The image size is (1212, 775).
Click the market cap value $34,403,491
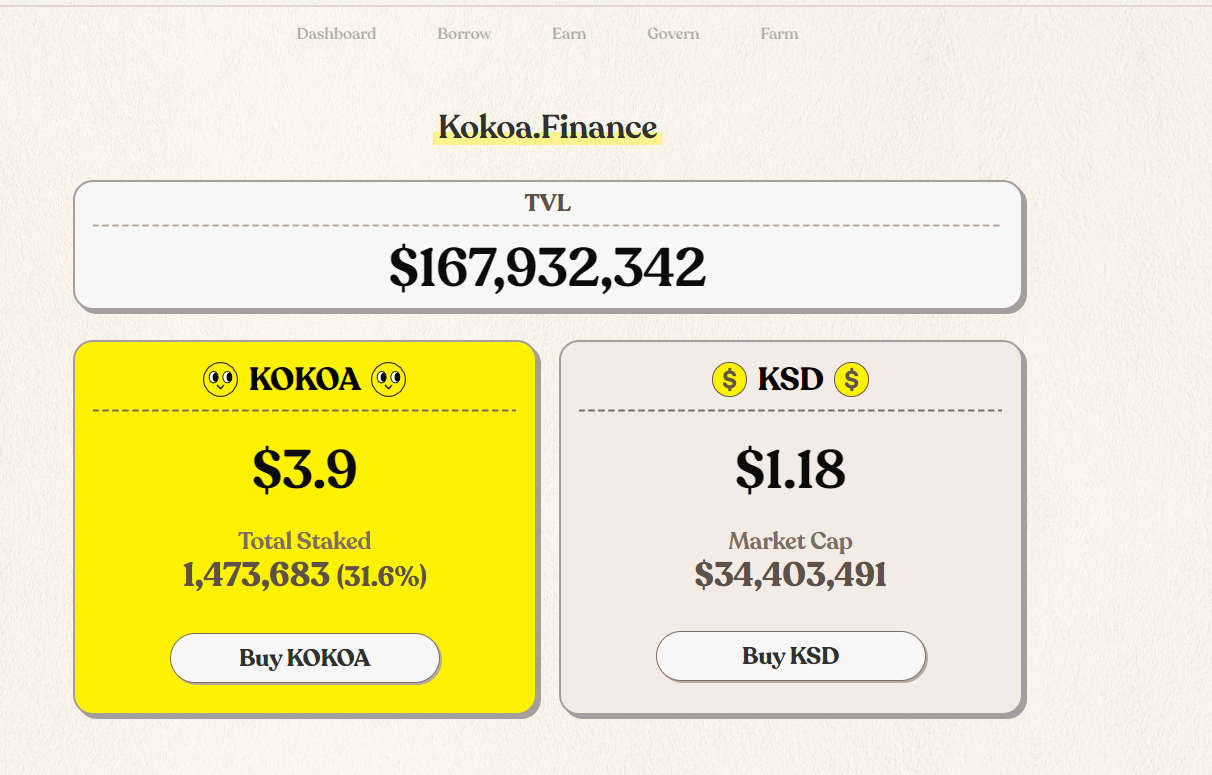click(790, 575)
